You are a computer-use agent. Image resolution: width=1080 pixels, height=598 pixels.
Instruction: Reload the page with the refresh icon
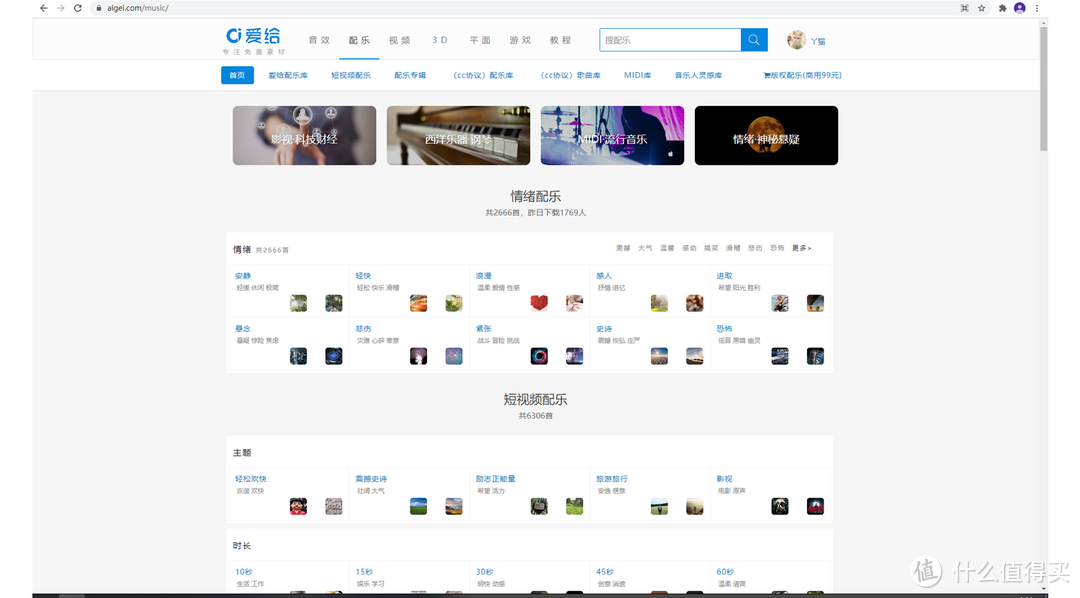click(x=78, y=8)
